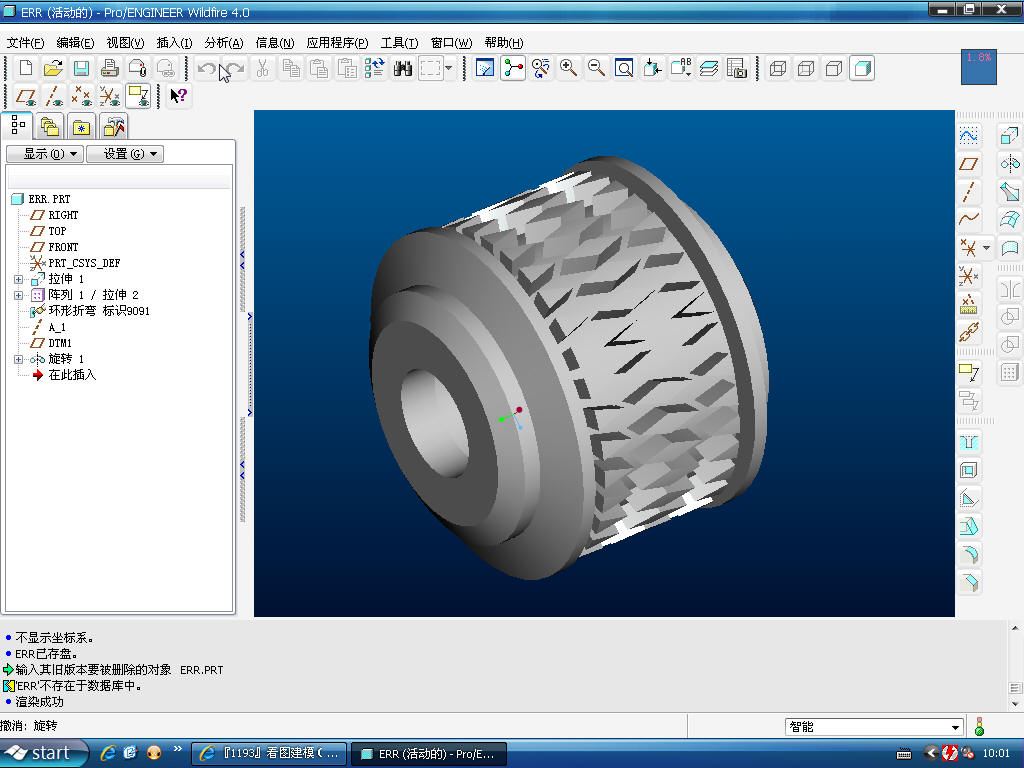Click the context help arrow-question icon
This screenshot has height=768, width=1024.
178,96
